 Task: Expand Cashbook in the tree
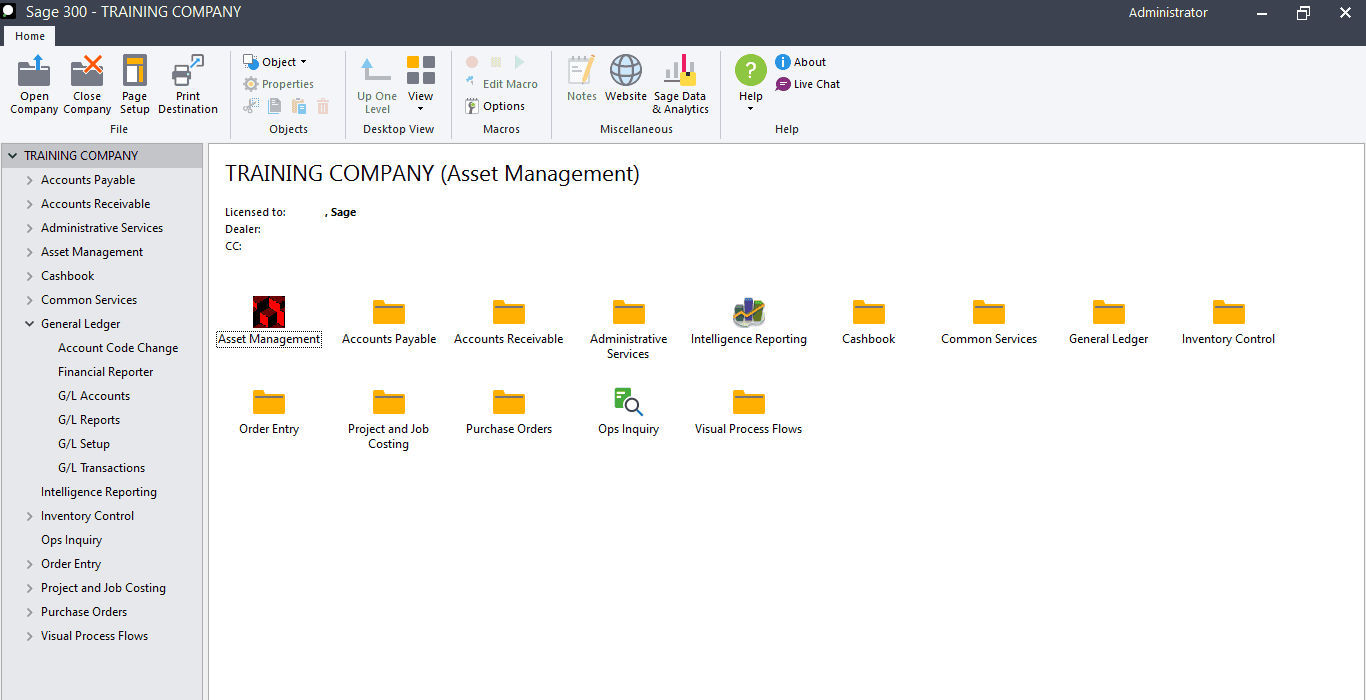coord(30,276)
